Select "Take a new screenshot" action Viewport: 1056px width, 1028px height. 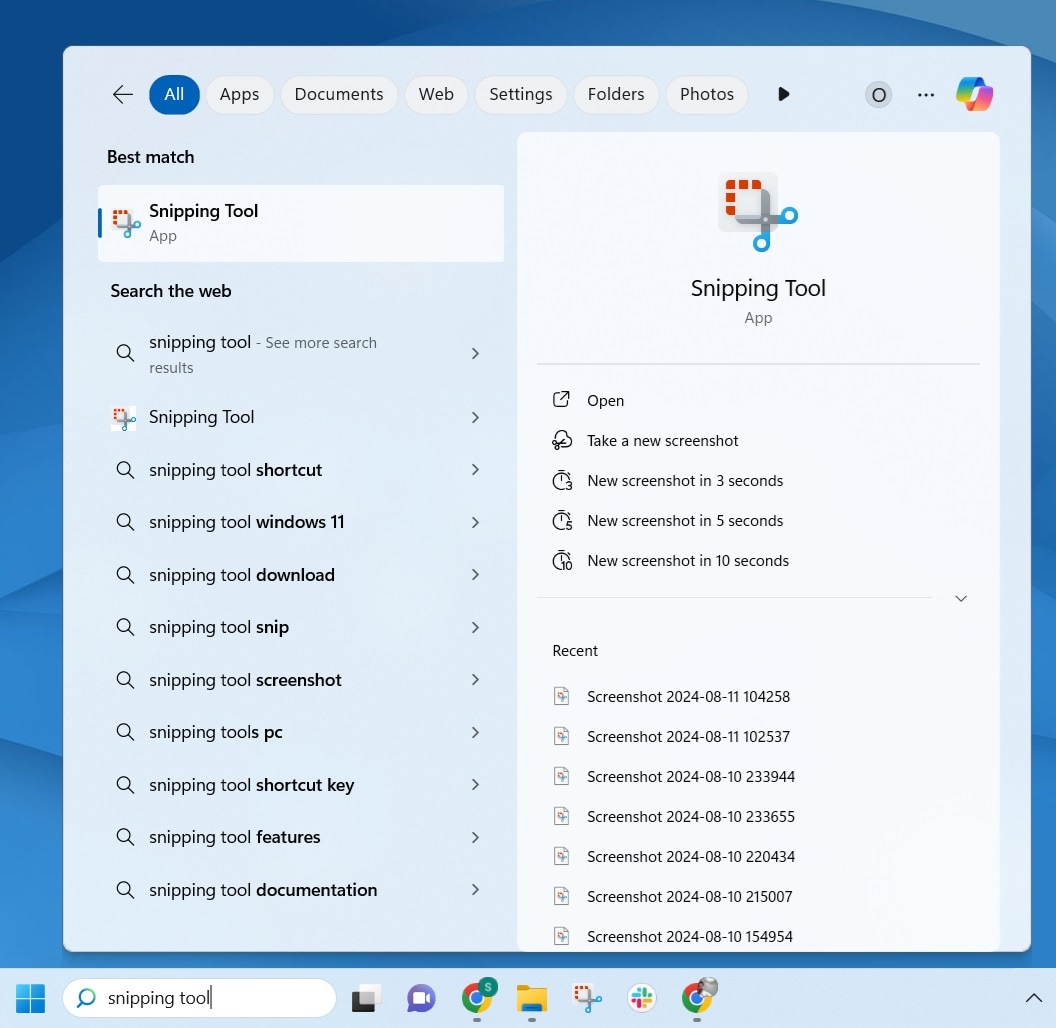click(662, 441)
